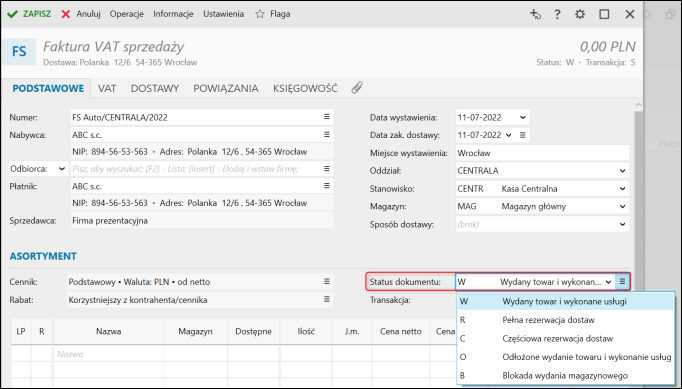The image size is (682, 389).
Task: Open the list menu beside Nabywca field
Action: (x=327, y=134)
